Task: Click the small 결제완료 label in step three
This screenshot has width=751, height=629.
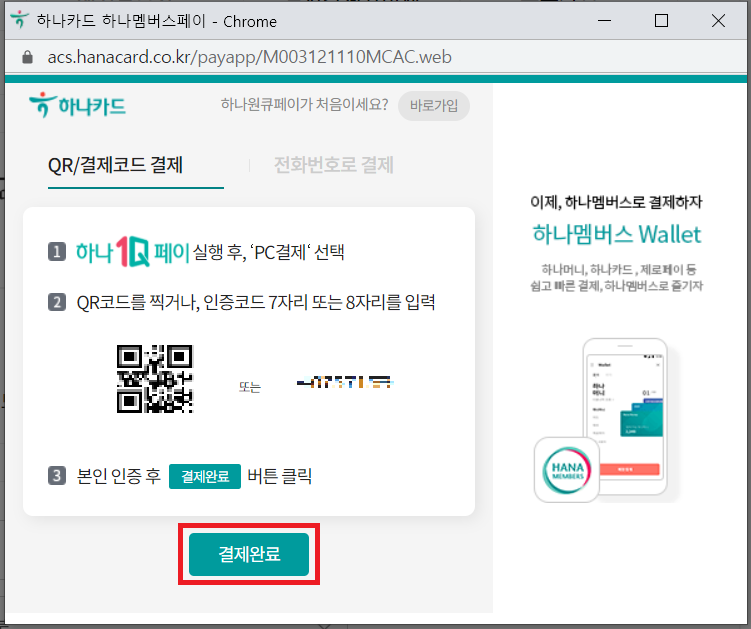Action: 205,476
